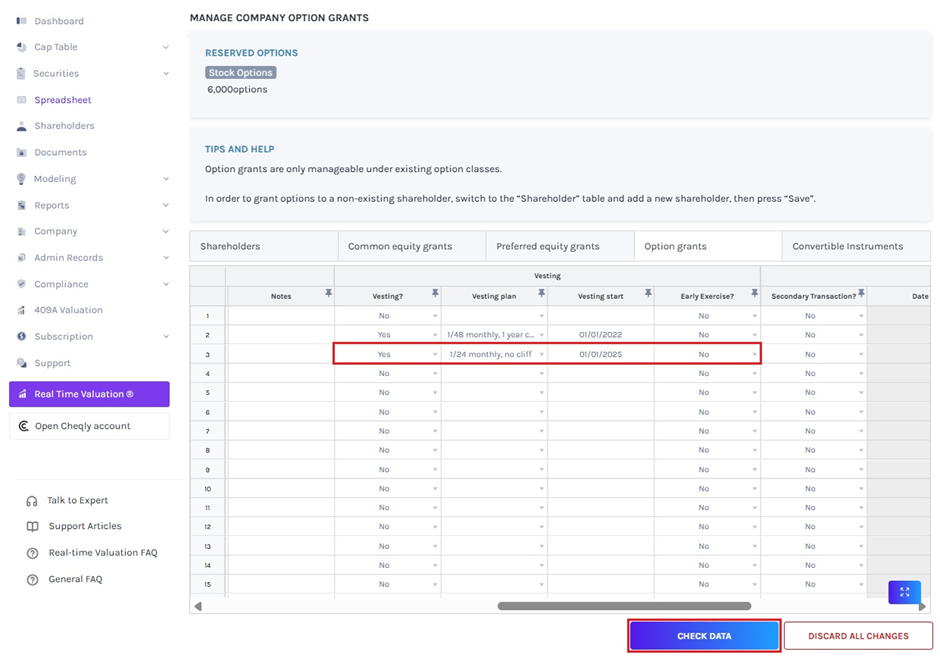Click the Shareholders person icon
Screen dimensions: 940x658
pyautogui.click(x=22, y=126)
